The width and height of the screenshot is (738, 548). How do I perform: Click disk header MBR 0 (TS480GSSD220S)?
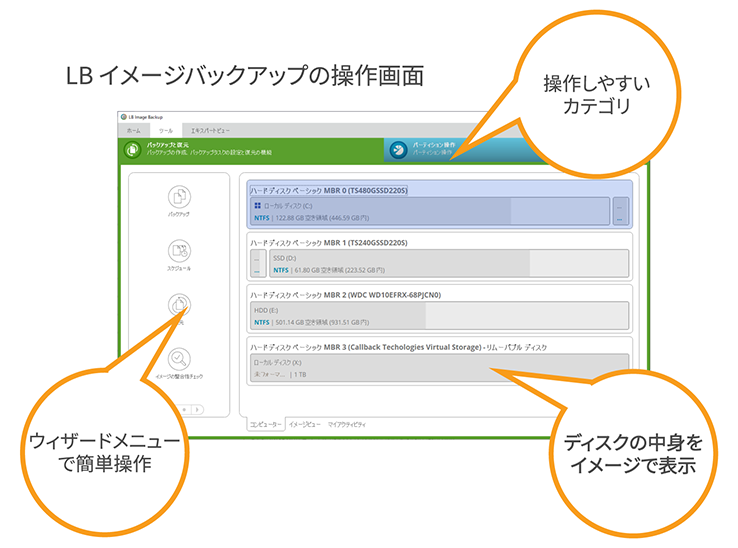click(329, 190)
